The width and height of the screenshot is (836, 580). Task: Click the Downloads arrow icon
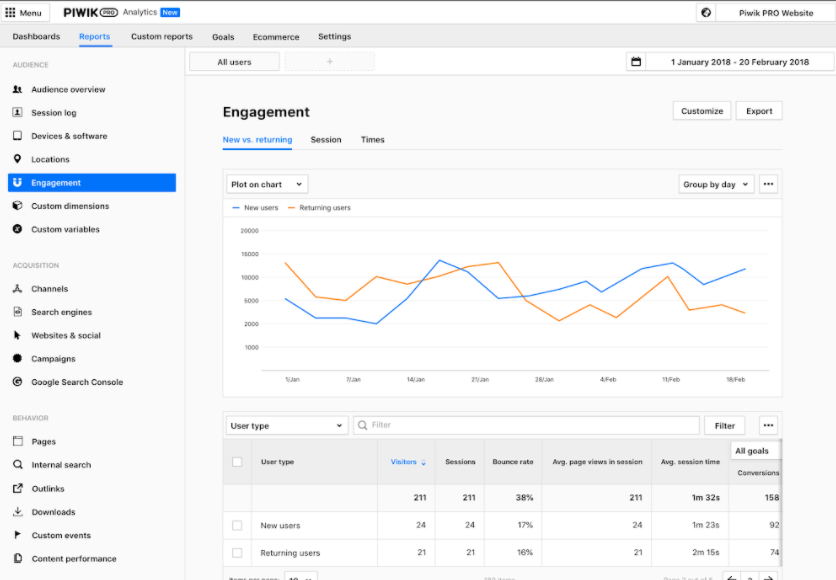(x=18, y=512)
